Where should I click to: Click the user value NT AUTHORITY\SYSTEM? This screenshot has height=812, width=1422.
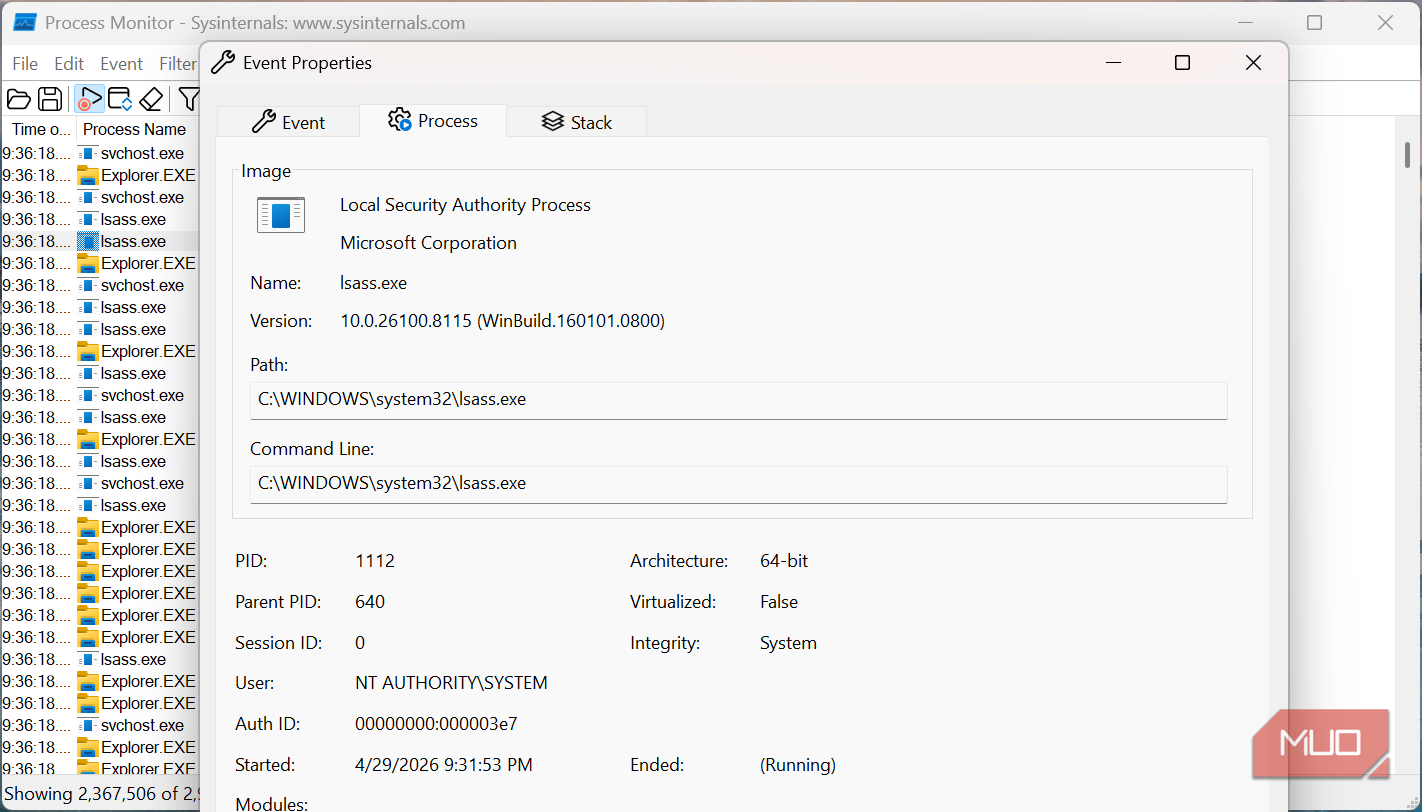pyautogui.click(x=451, y=684)
